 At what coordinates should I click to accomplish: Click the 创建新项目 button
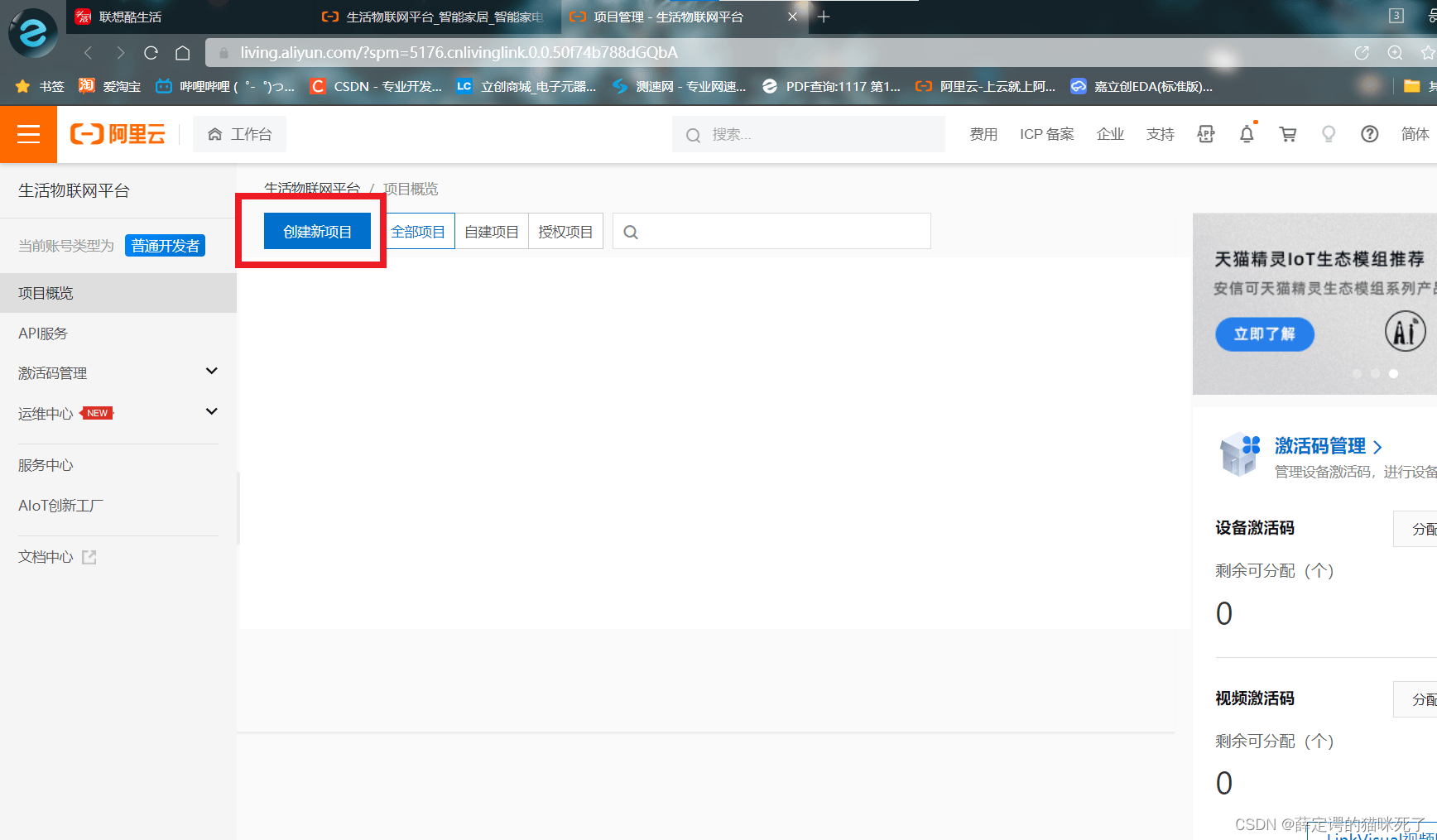point(317,232)
